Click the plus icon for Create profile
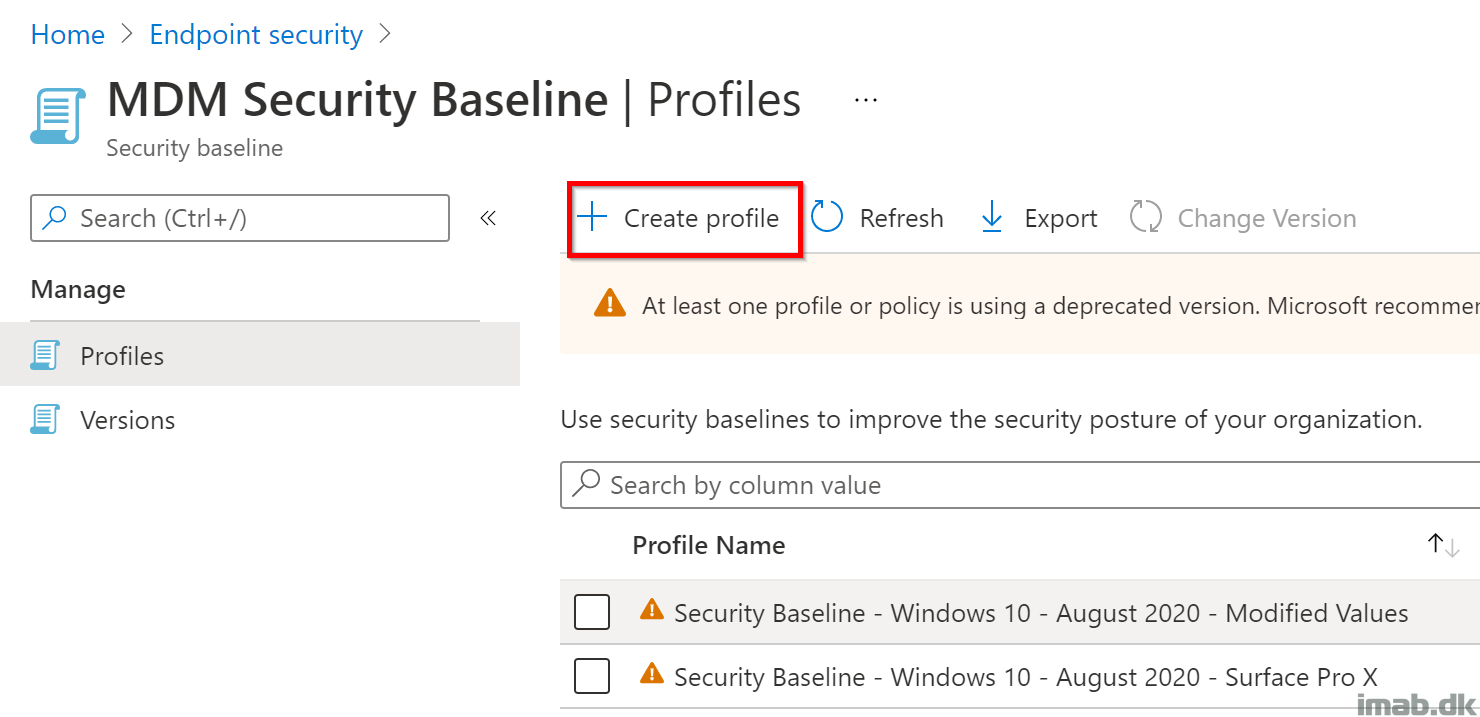This screenshot has height=717, width=1480. 593,218
